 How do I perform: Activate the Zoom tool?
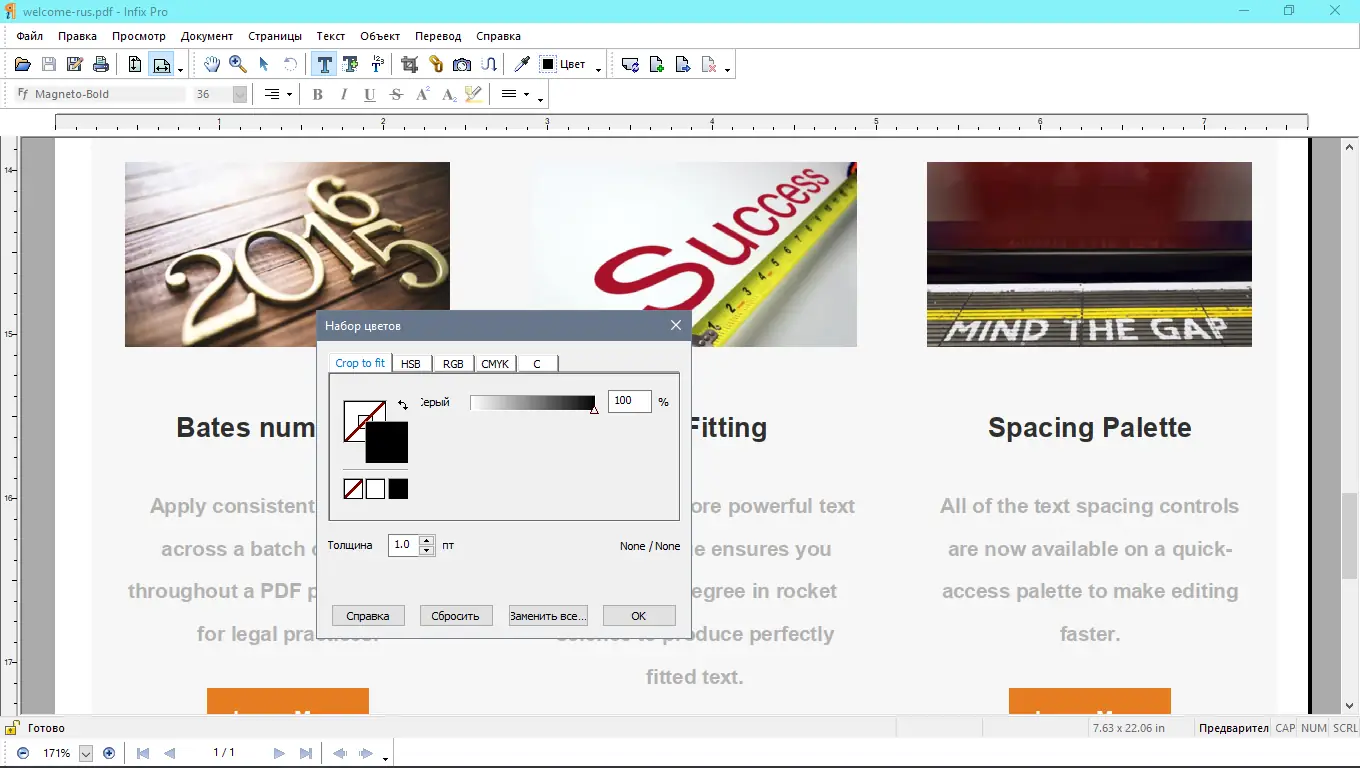[x=237, y=63]
